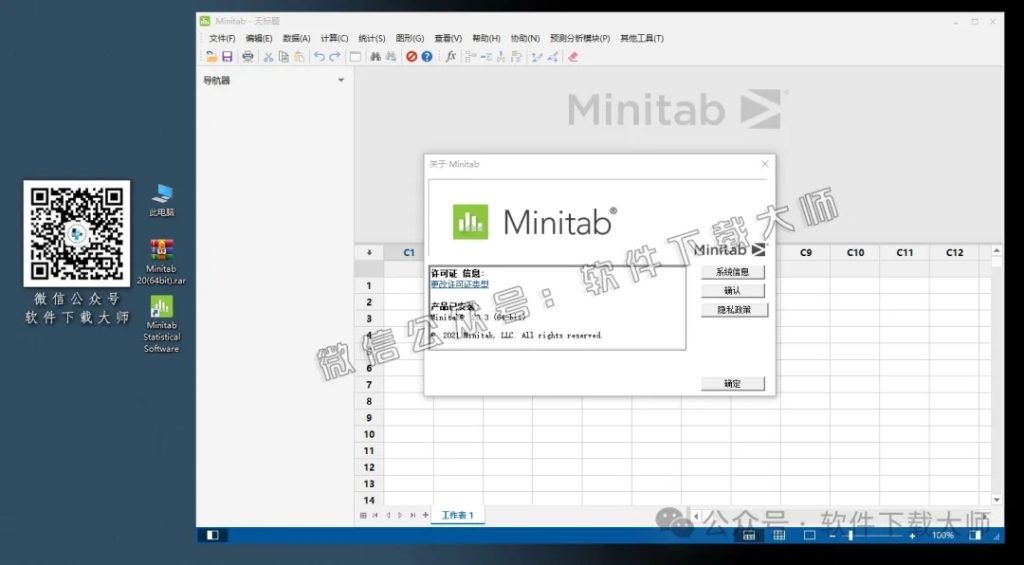This screenshot has width=1024, height=565.
Task: Select column header C12
Action: point(954,252)
